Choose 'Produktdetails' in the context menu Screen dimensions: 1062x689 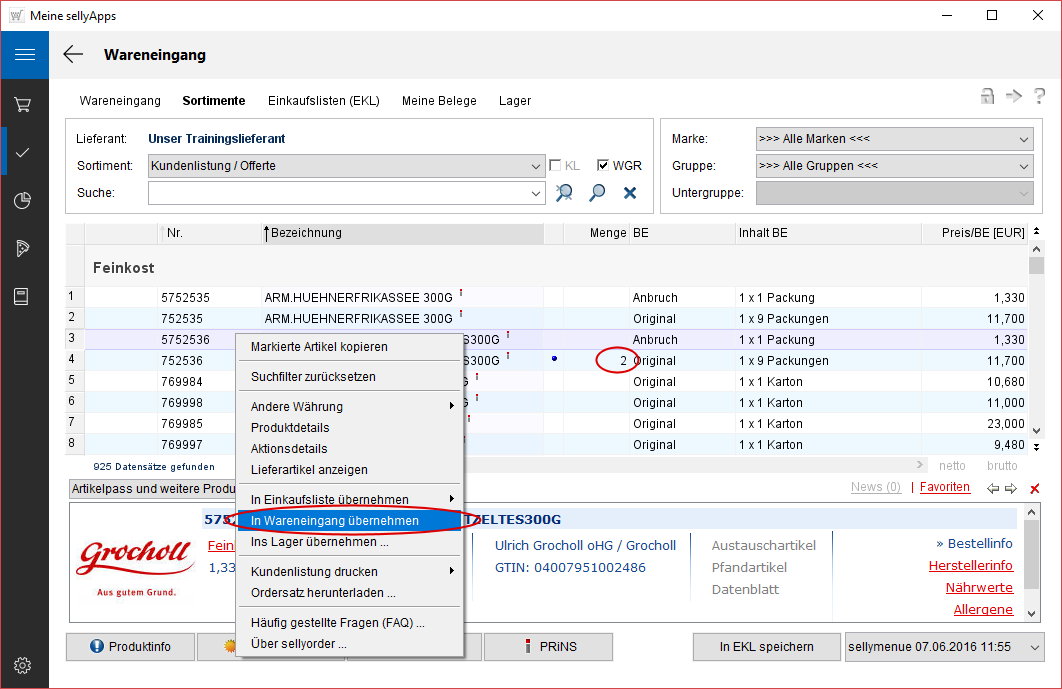tap(290, 428)
